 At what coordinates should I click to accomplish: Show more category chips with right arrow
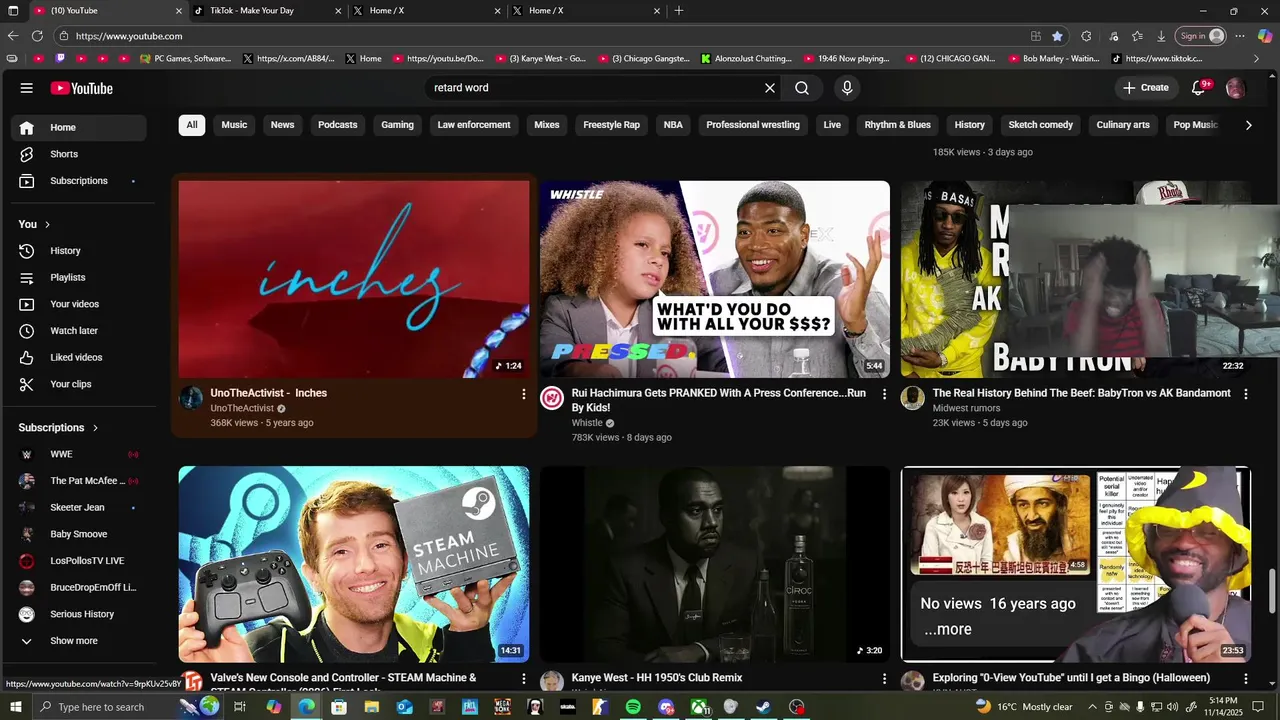pyautogui.click(x=1248, y=125)
